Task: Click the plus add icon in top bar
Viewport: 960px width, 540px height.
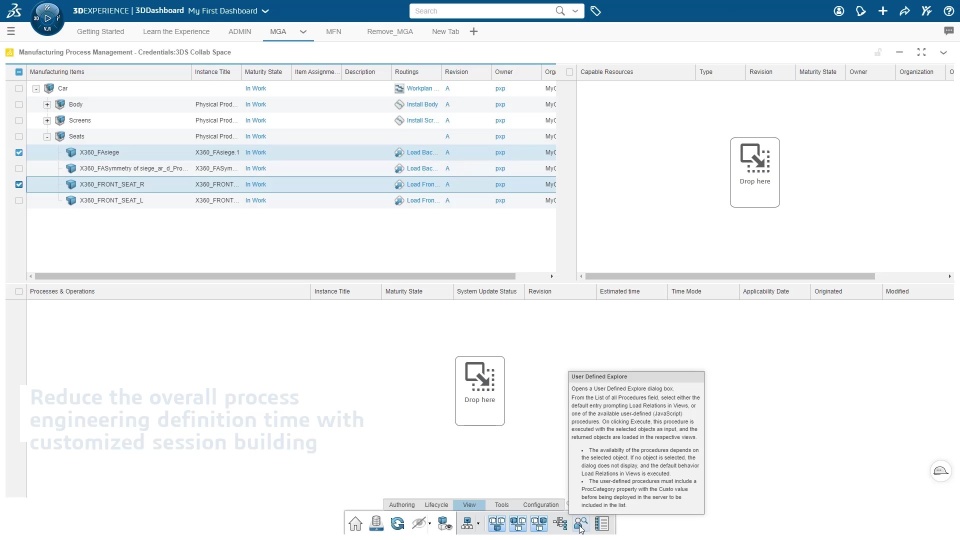Action: click(x=882, y=11)
